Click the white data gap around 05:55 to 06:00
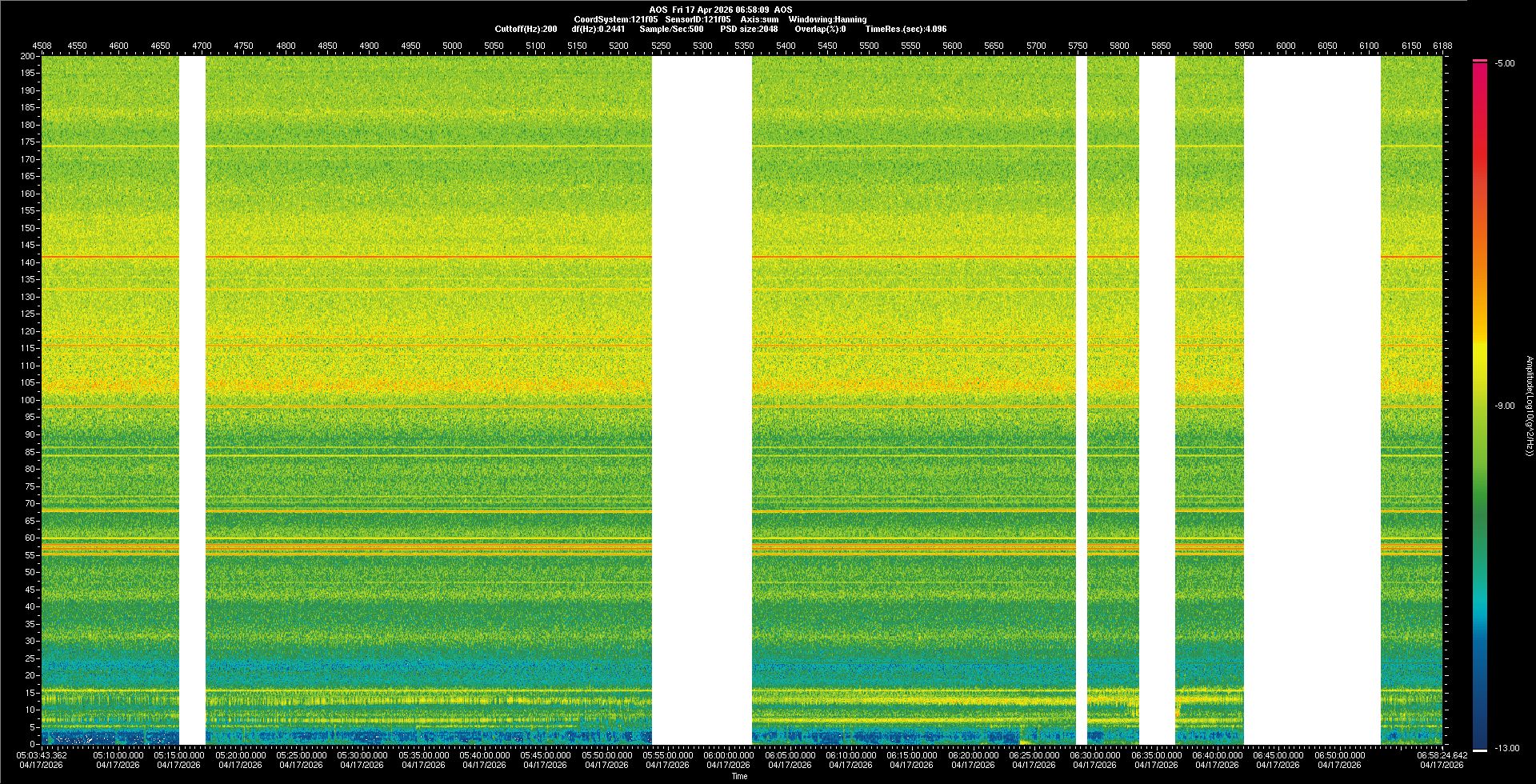Viewport: 1536px width, 784px height. coord(702,400)
